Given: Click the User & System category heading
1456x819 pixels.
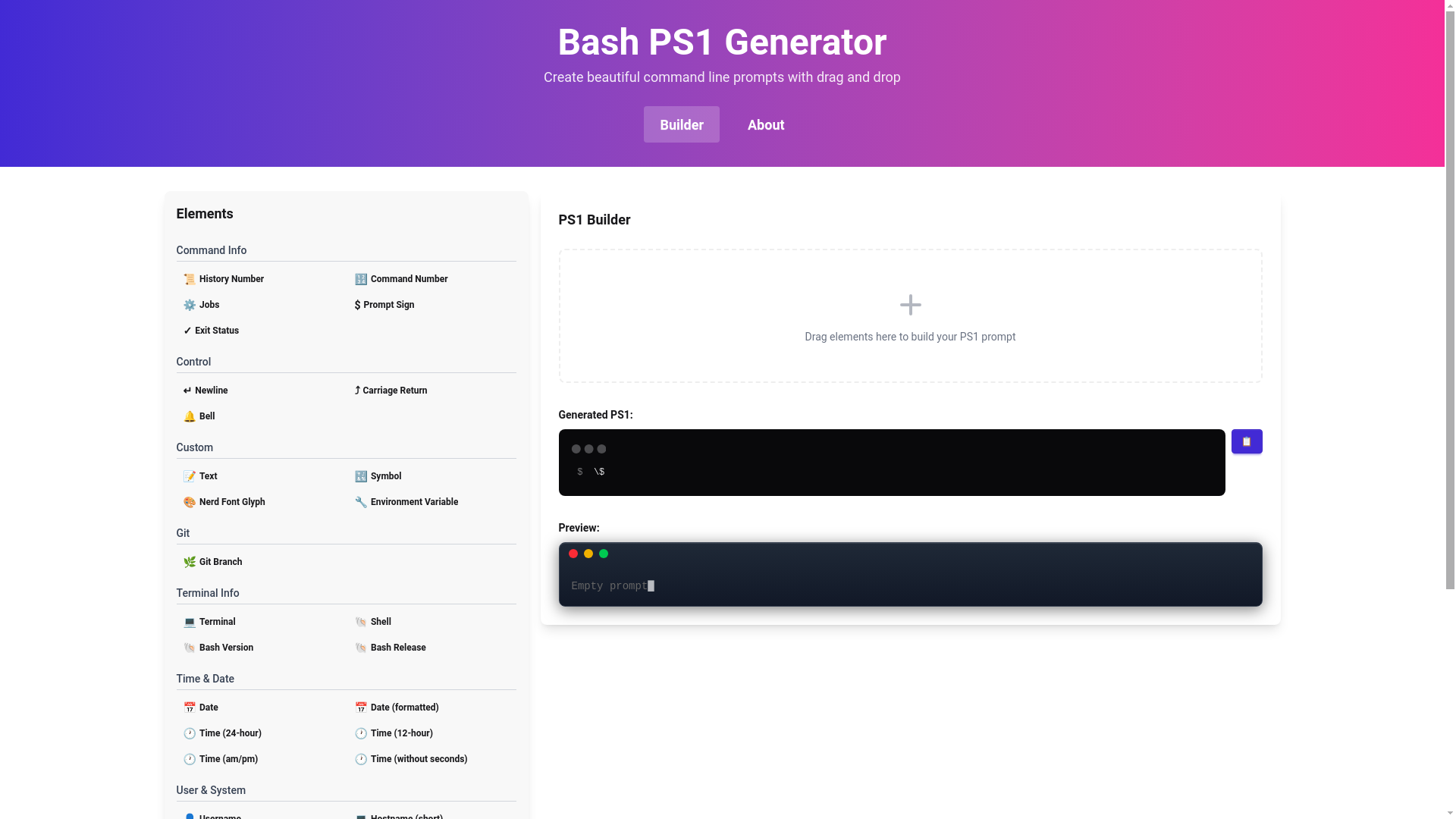Looking at the screenshot, I should click(211, 790).
